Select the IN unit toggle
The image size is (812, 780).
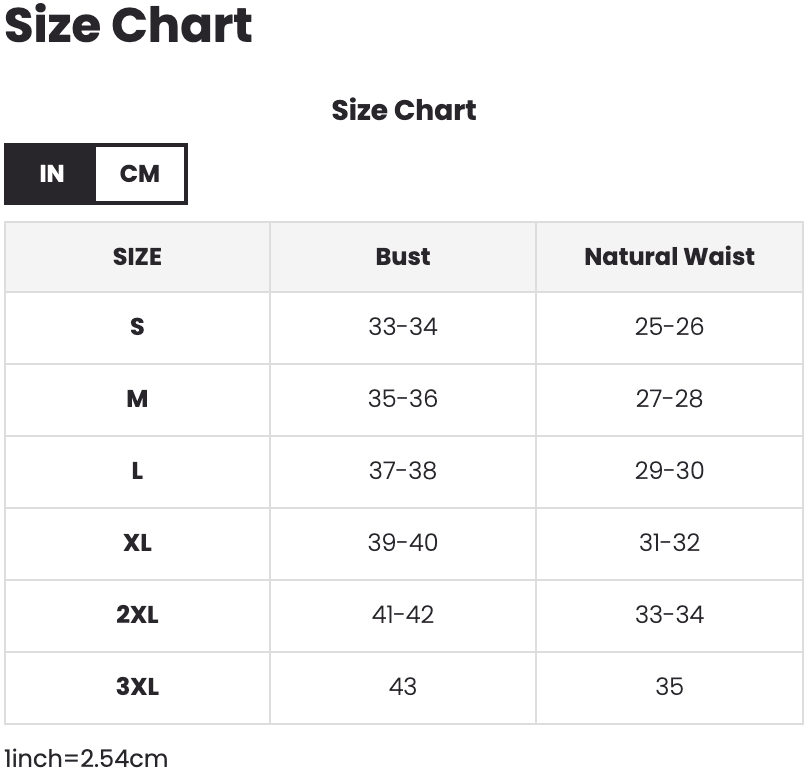tap(51, 174)
